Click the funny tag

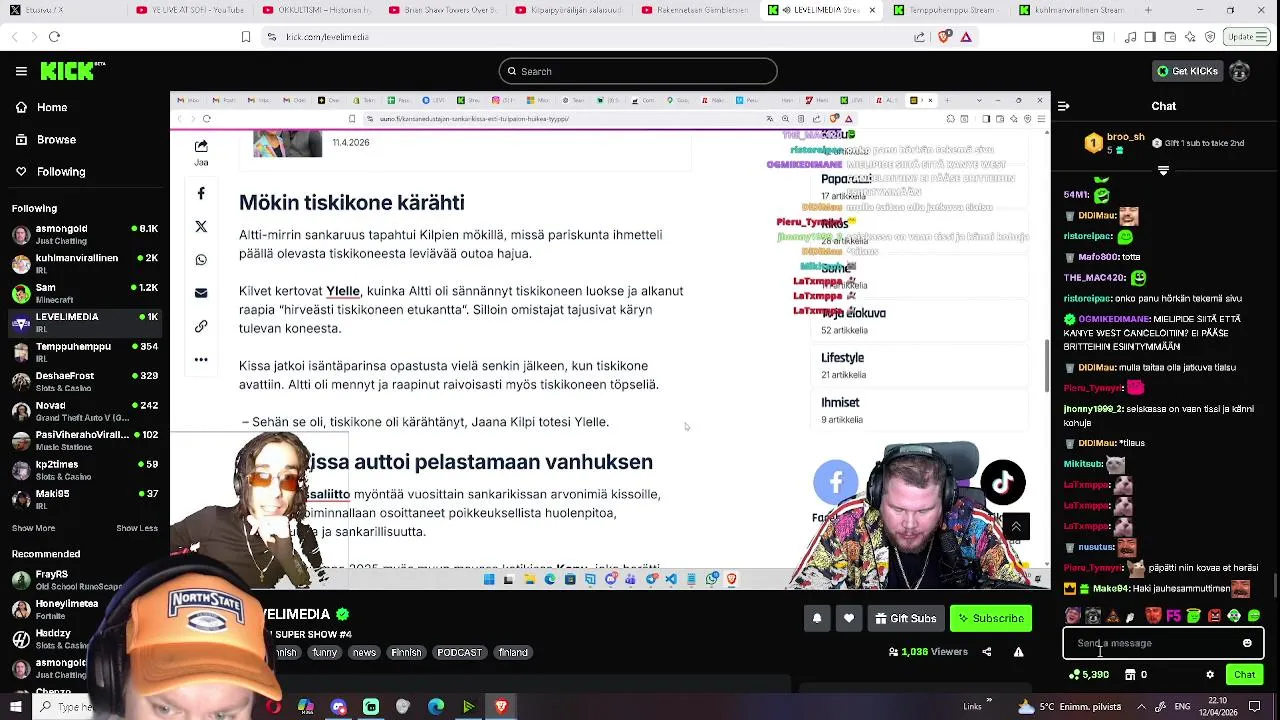324,652
